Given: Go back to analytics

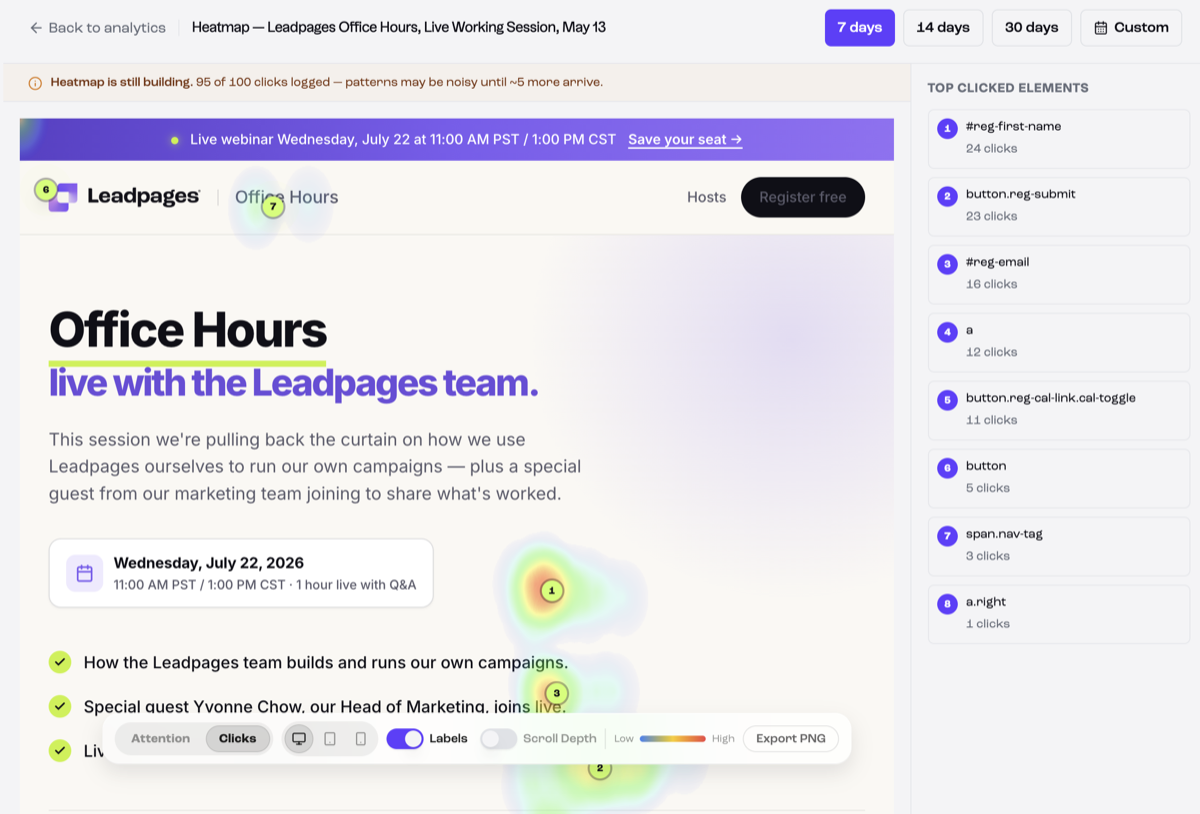Looking at the screenshot, I should coord(97,28).
